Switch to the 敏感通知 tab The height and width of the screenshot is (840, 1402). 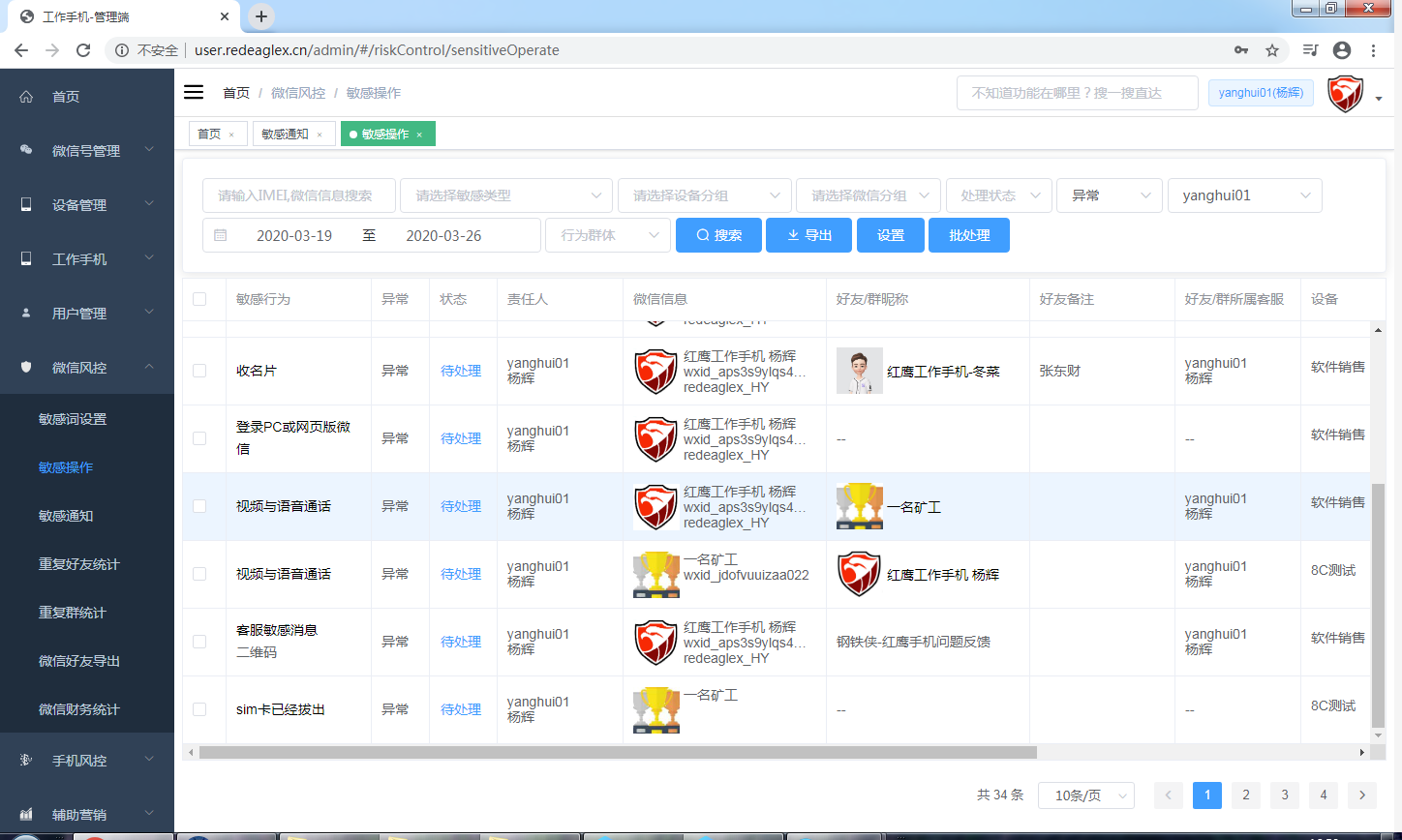pyautogui.click(x=284, y=135)
